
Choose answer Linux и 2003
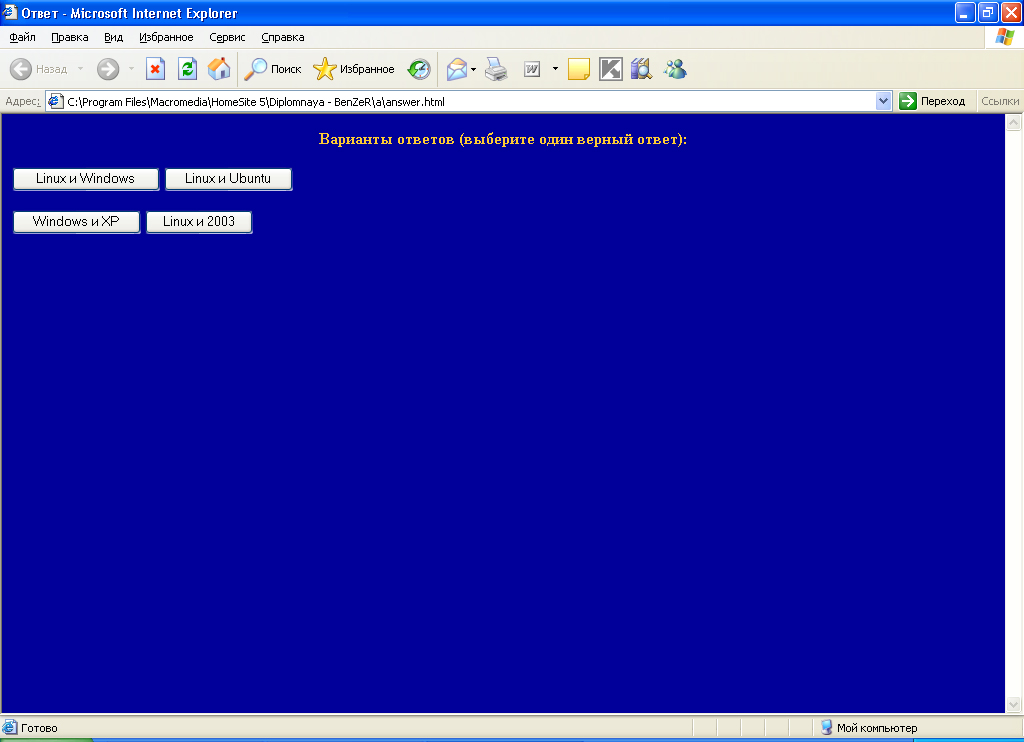199,222
